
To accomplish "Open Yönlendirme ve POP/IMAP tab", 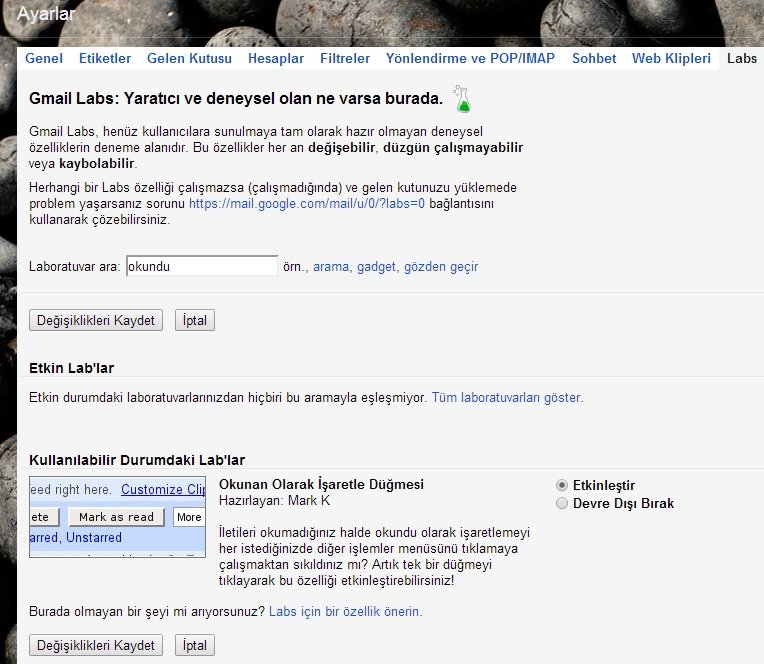I will pyautogui.click(x=470, y=58).
